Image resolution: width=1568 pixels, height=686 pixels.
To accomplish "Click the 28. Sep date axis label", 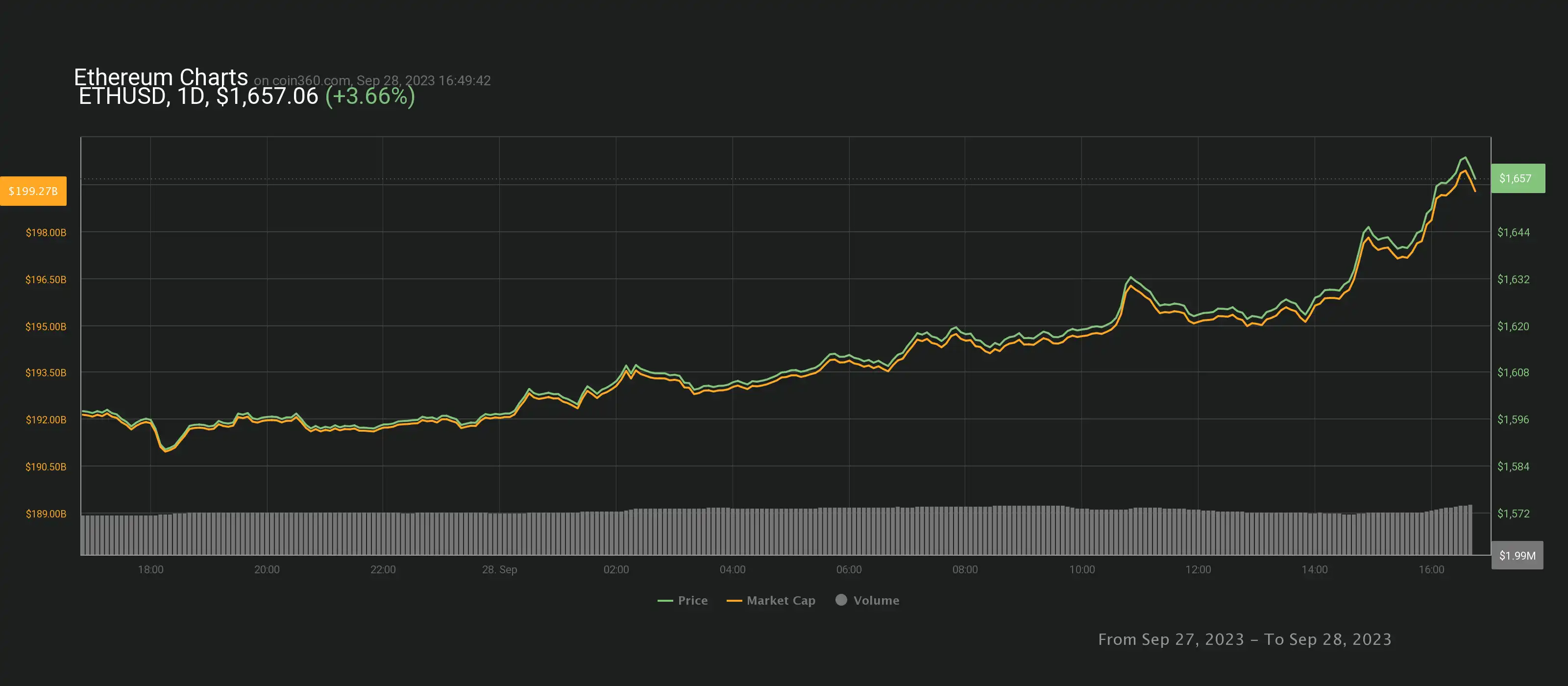I will 499,569.
